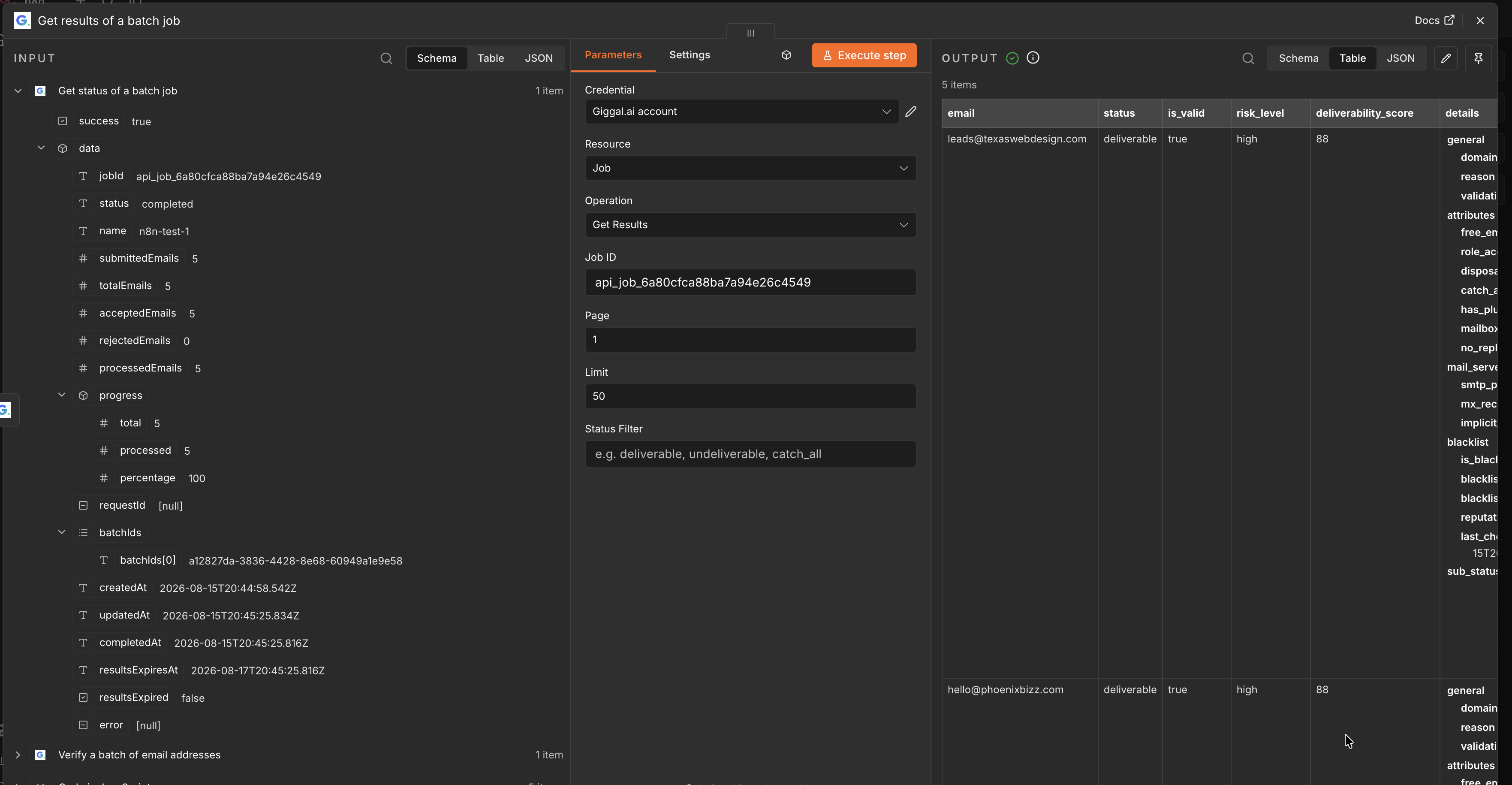Click the object icon beside progress
The width and height of the screenshot is (1512, 785).
click(x=83, y=396)
